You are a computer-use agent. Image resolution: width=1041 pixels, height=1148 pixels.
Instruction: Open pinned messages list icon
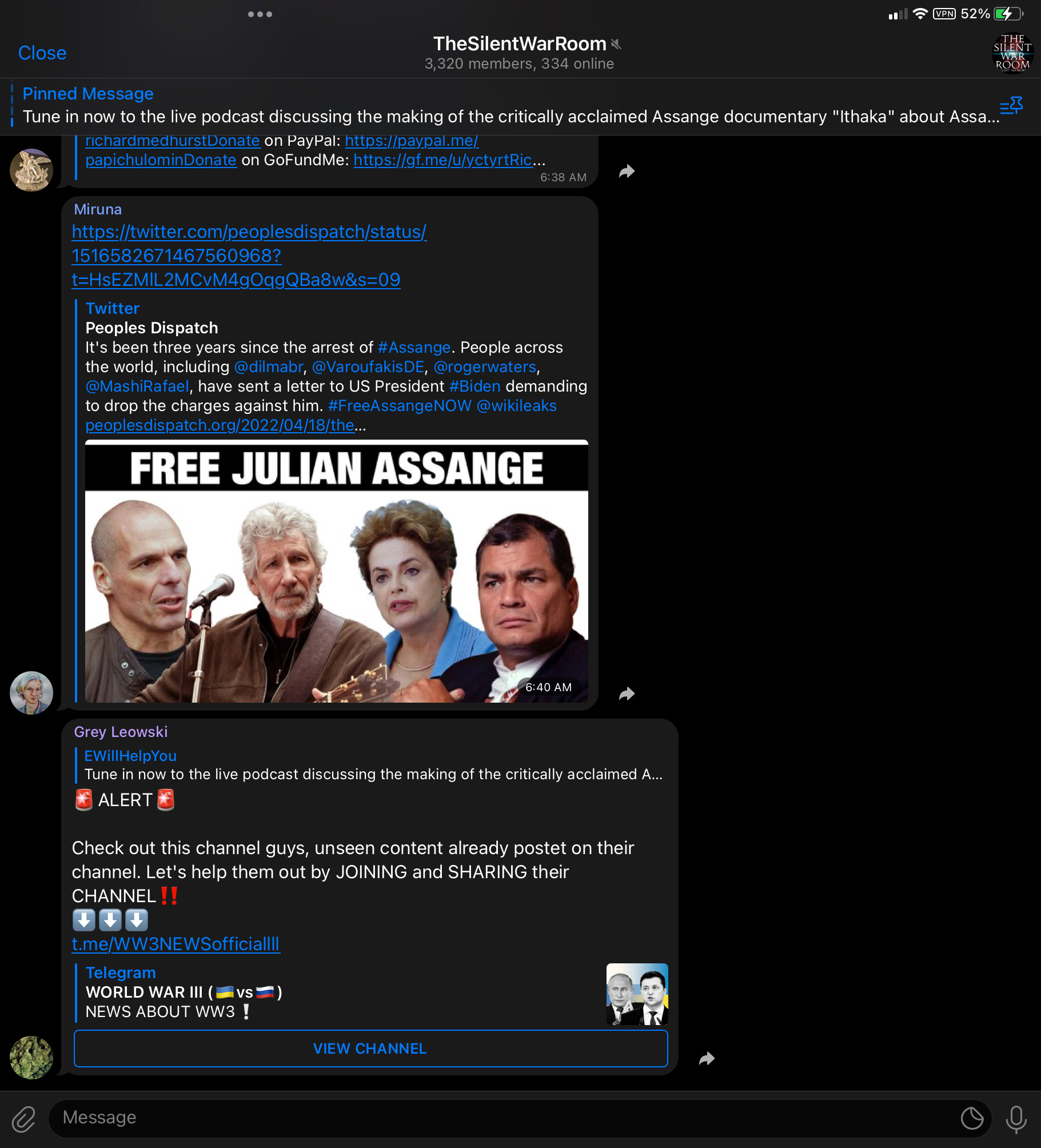click(x=1011, y=106)
